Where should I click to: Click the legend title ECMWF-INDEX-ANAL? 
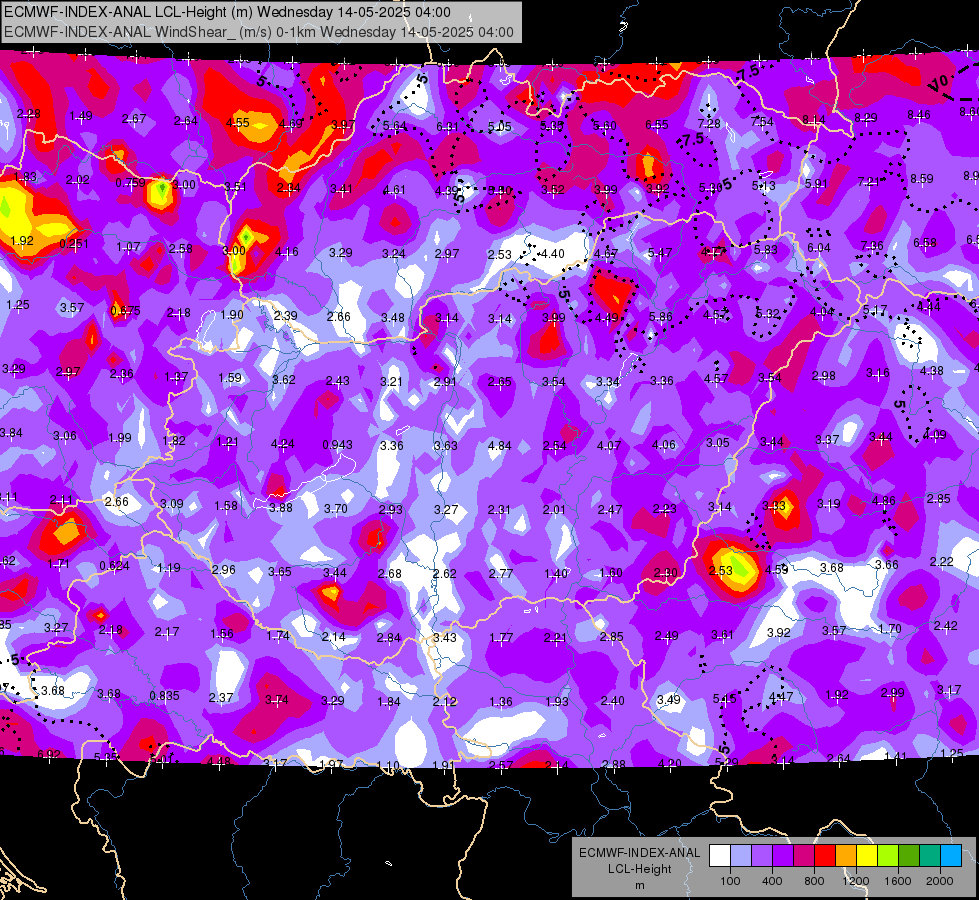tap(639, 853)
